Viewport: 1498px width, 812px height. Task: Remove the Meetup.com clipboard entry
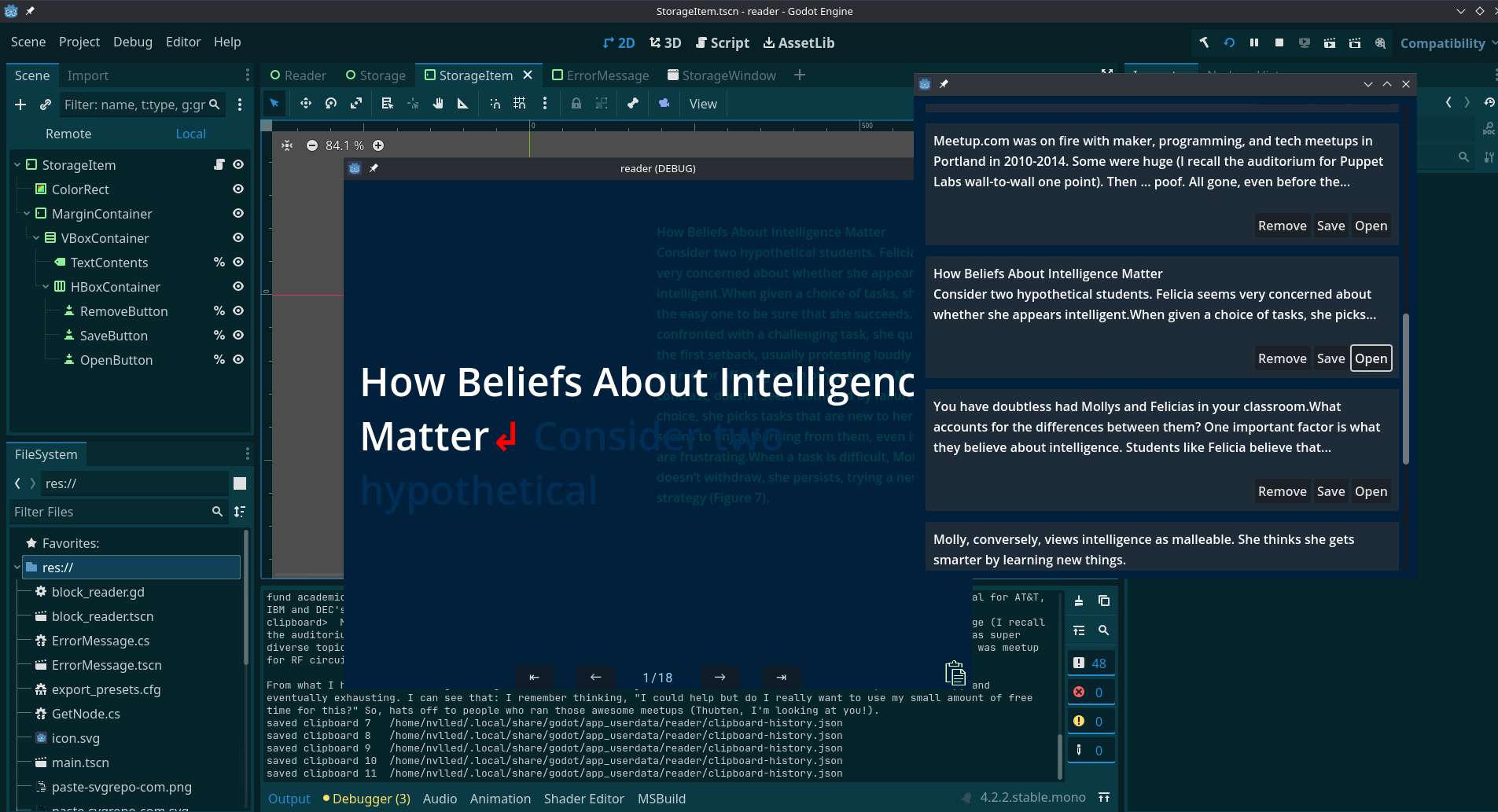pyautogui.click(x=1282, y=226)
